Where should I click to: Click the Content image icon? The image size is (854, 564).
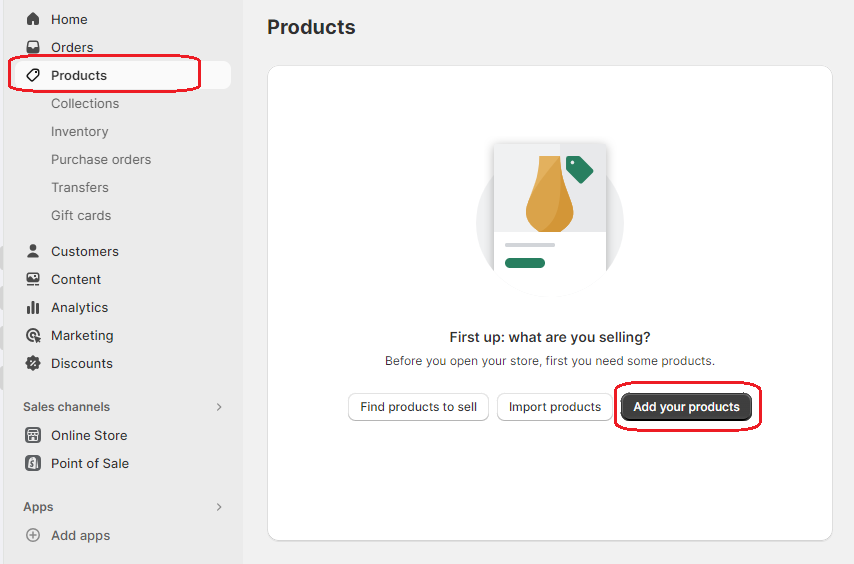point(33,279)
